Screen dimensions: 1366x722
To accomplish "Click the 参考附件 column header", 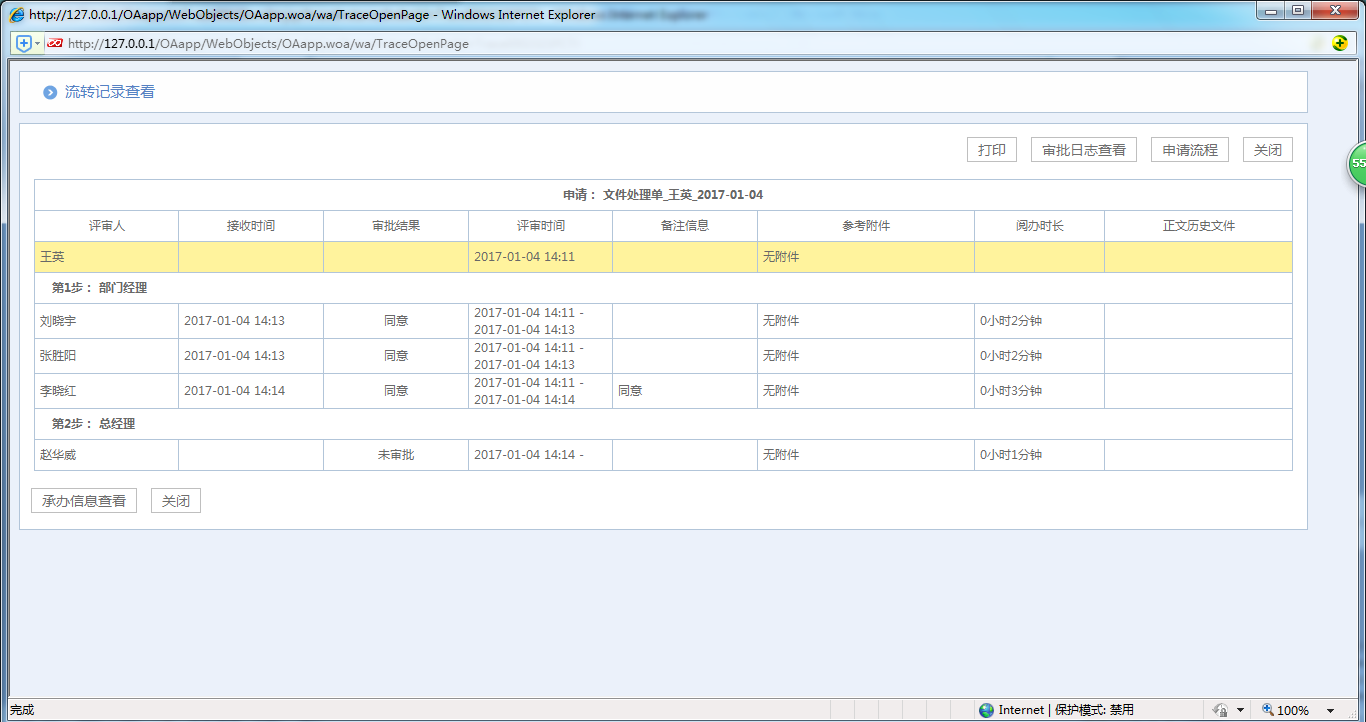I will pos(866,226).
